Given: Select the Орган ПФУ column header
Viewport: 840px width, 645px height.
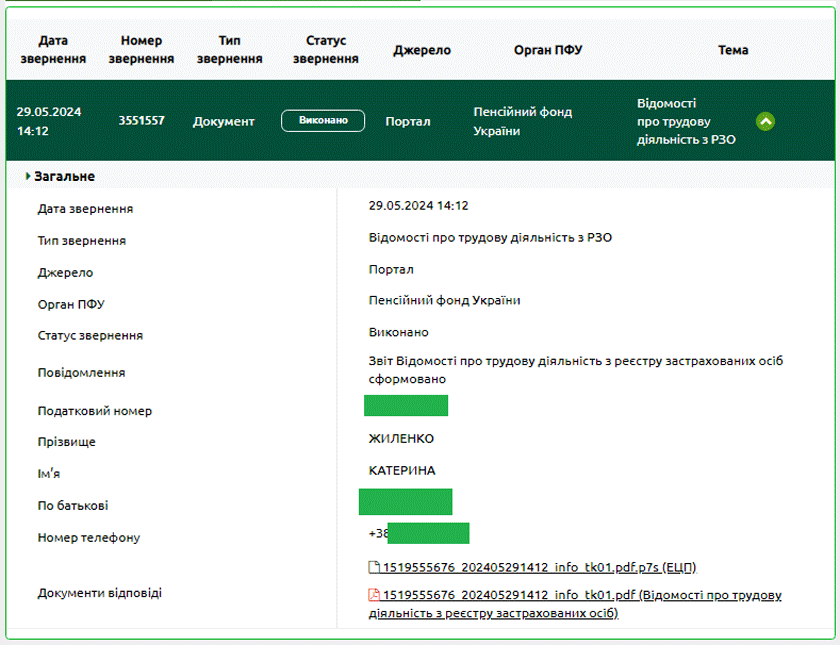Looking at the screenshot, I should pos(548,50).
